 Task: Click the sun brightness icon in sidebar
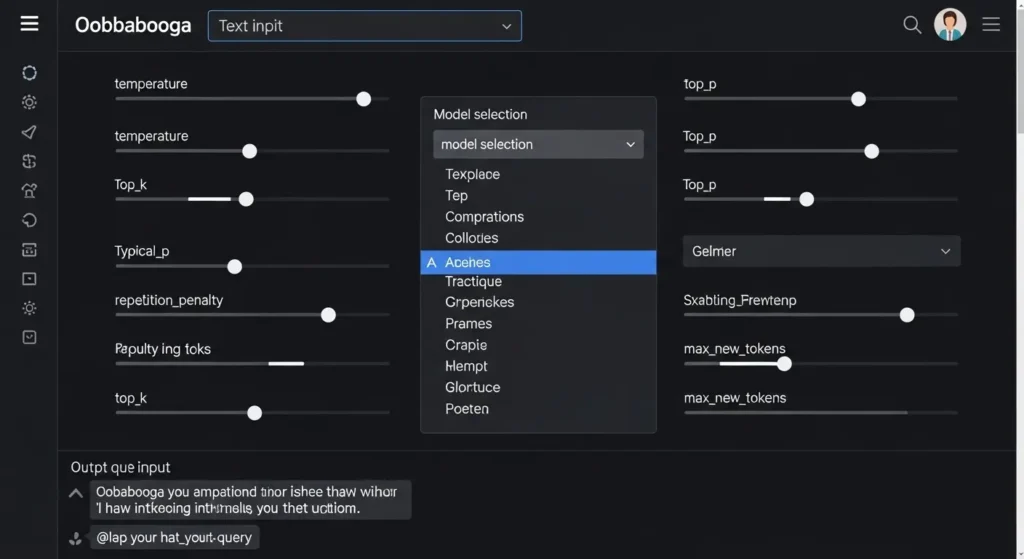coord(29,308)
